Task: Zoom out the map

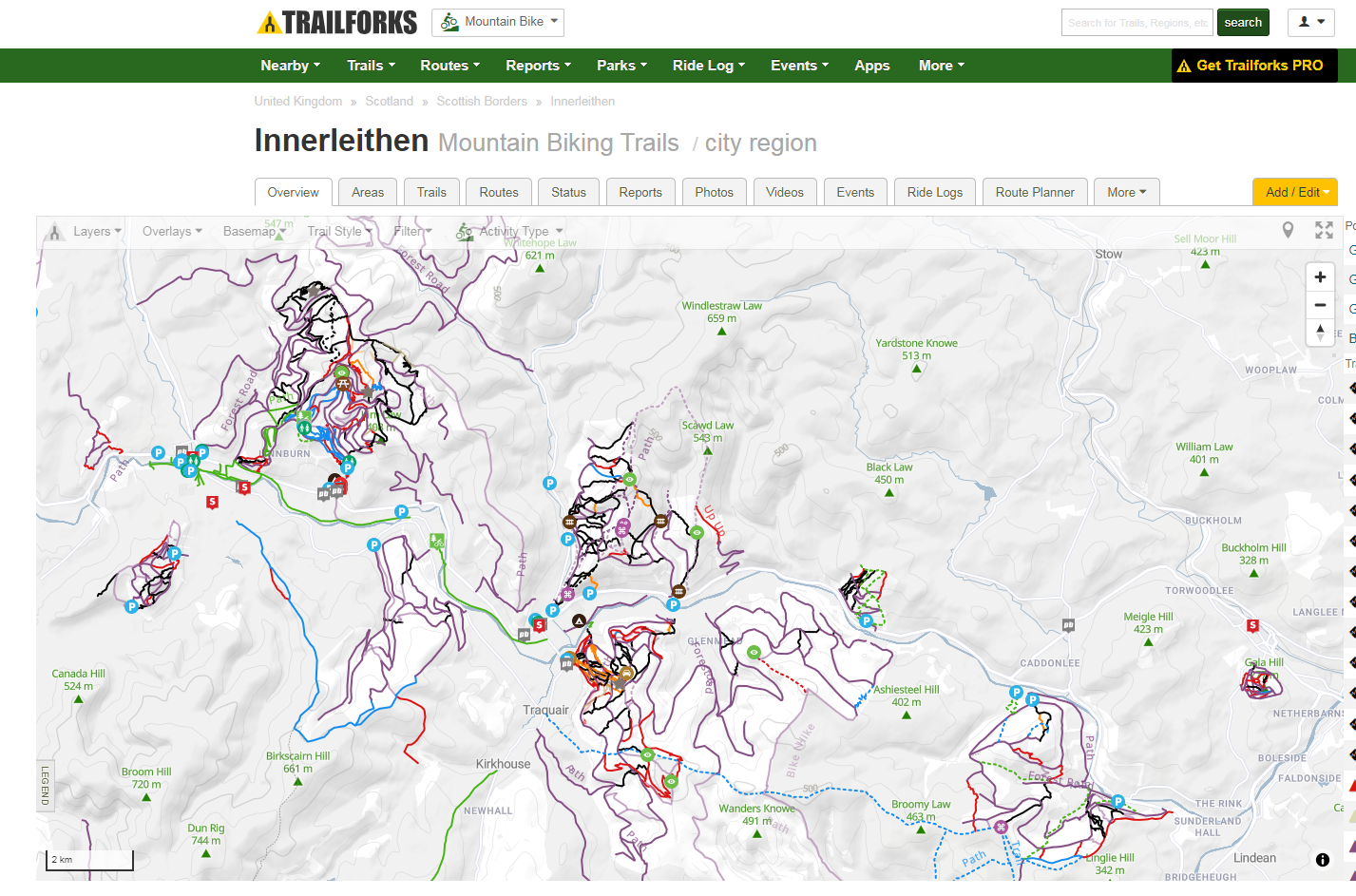Action: (1320, 305)
